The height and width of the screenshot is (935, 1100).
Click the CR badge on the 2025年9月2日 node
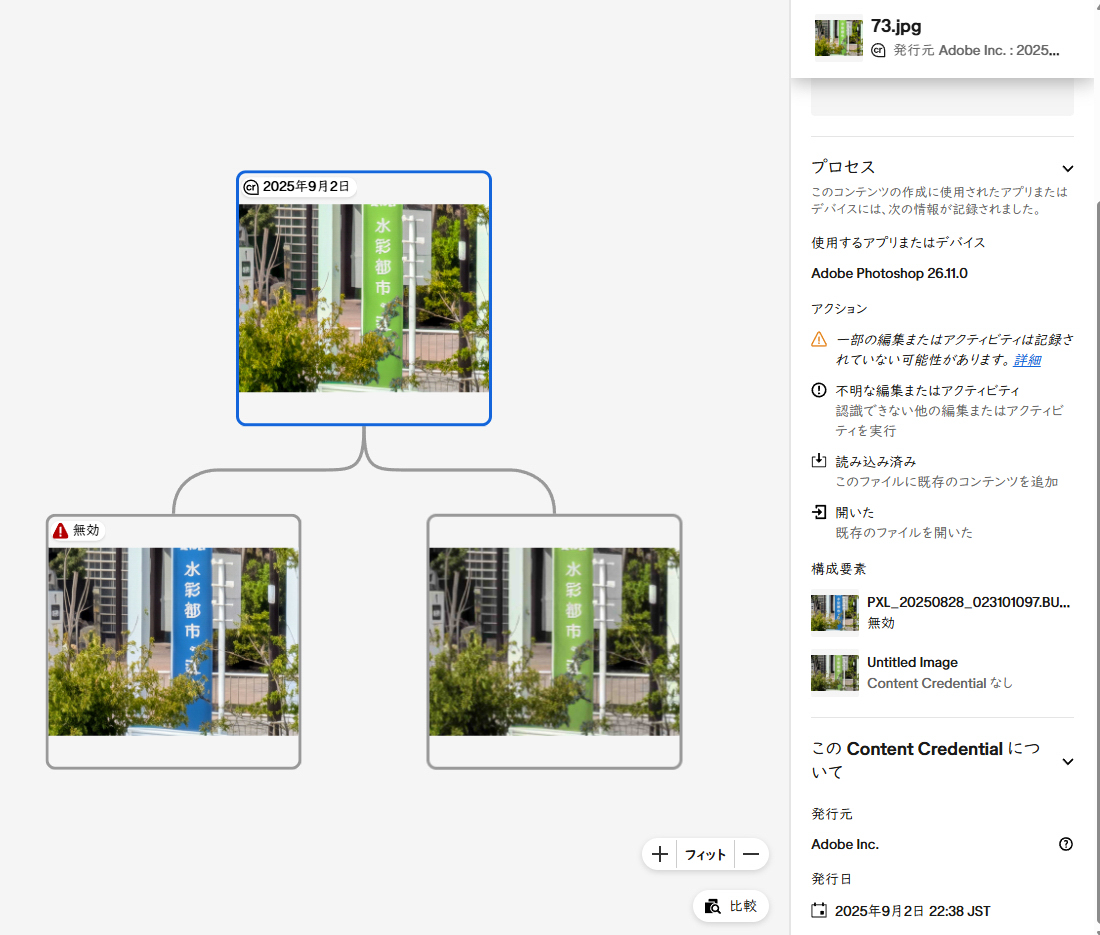[x=250, y=185]
